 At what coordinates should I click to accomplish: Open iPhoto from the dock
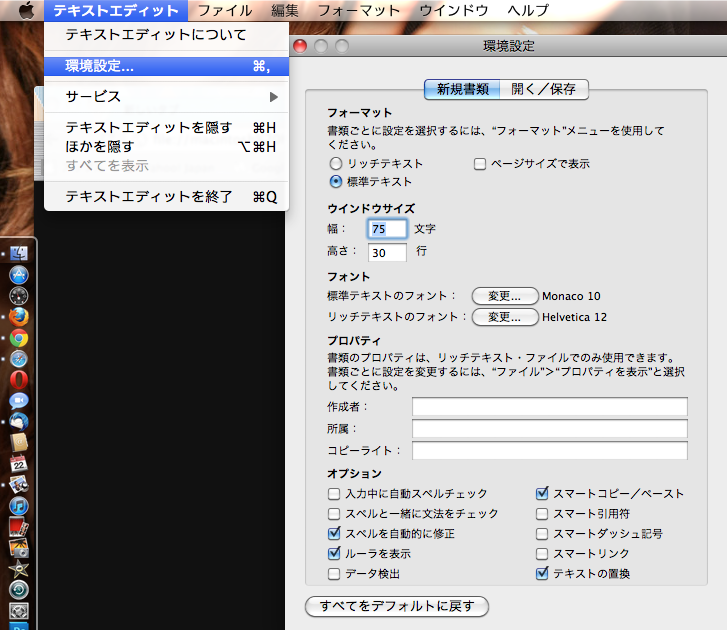click(x=19, y=548)
